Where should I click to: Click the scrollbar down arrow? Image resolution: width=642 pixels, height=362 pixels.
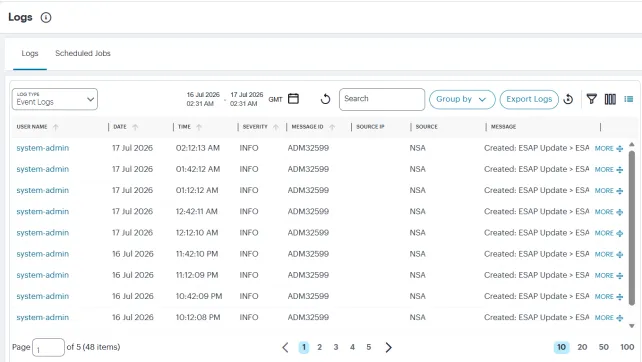click(x=632, y=326)
